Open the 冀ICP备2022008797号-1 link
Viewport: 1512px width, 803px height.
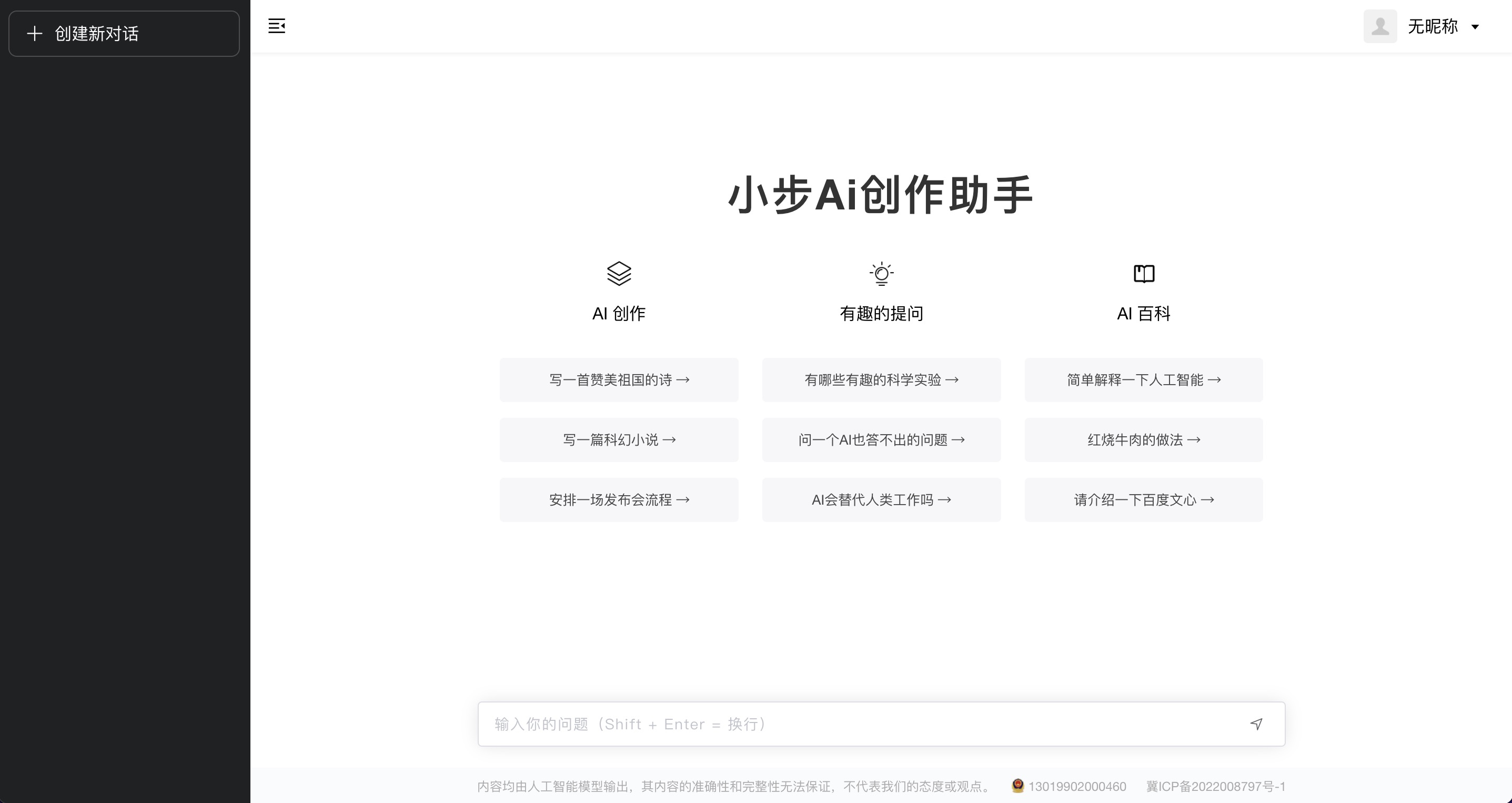(x=1216, y=786)
